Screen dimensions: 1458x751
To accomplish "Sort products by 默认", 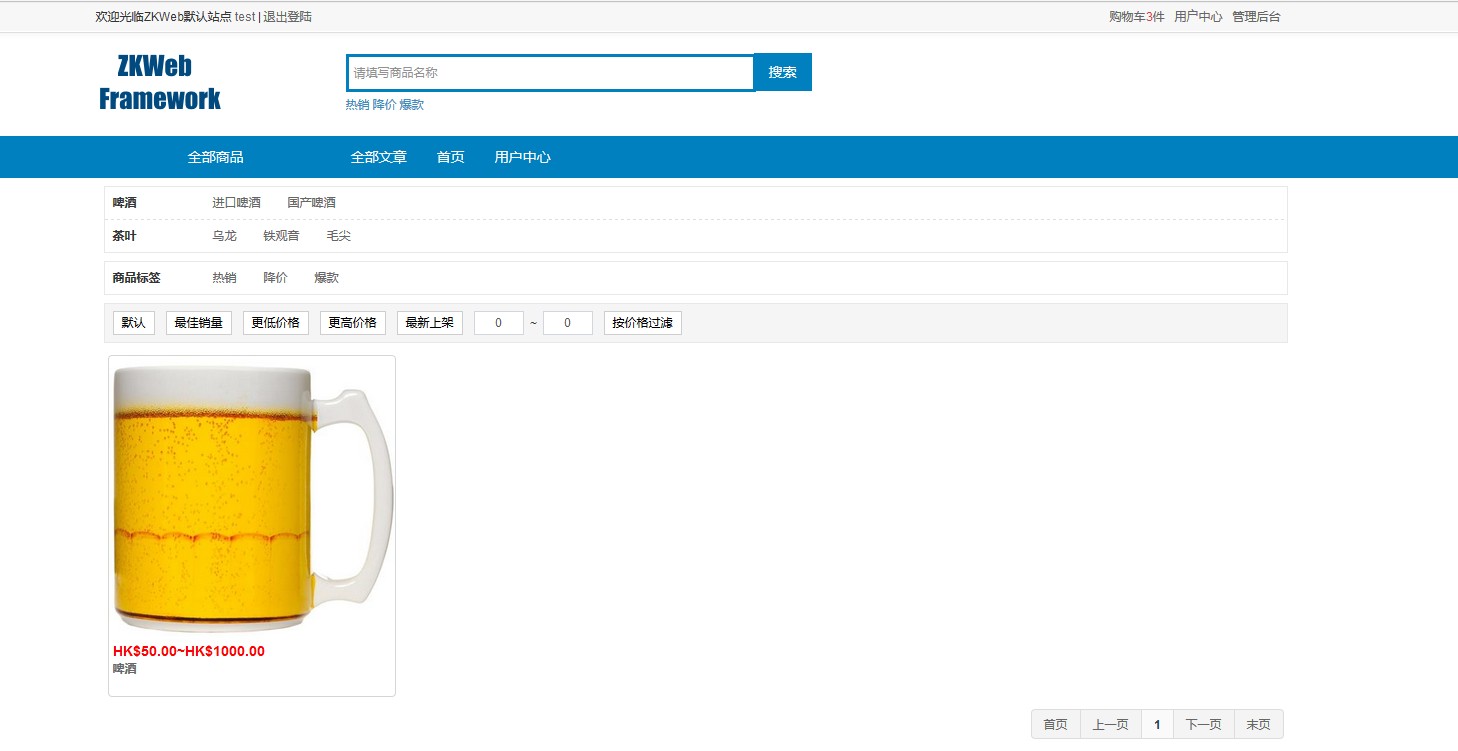I will (134, 323).
